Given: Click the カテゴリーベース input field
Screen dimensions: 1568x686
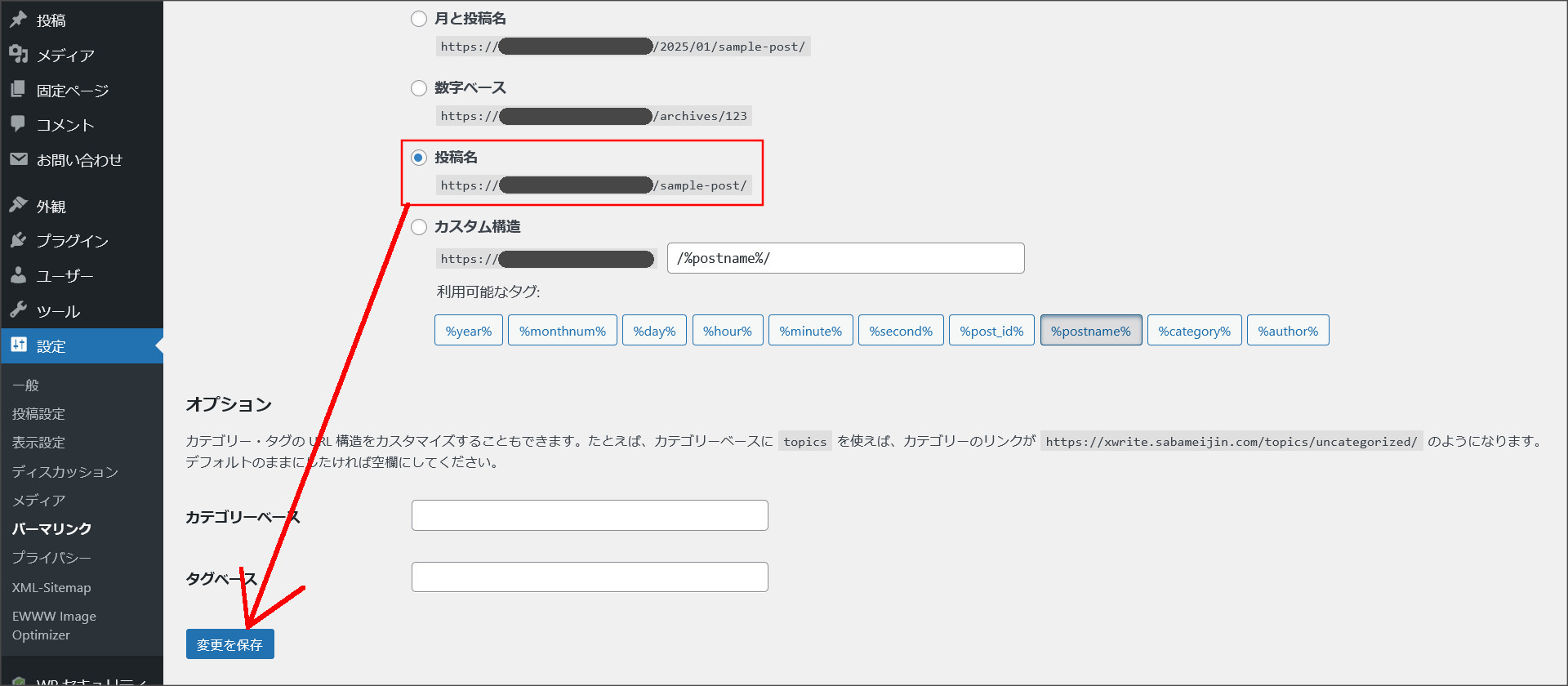Looking at the screenshot, I should (x=590, y=515).
